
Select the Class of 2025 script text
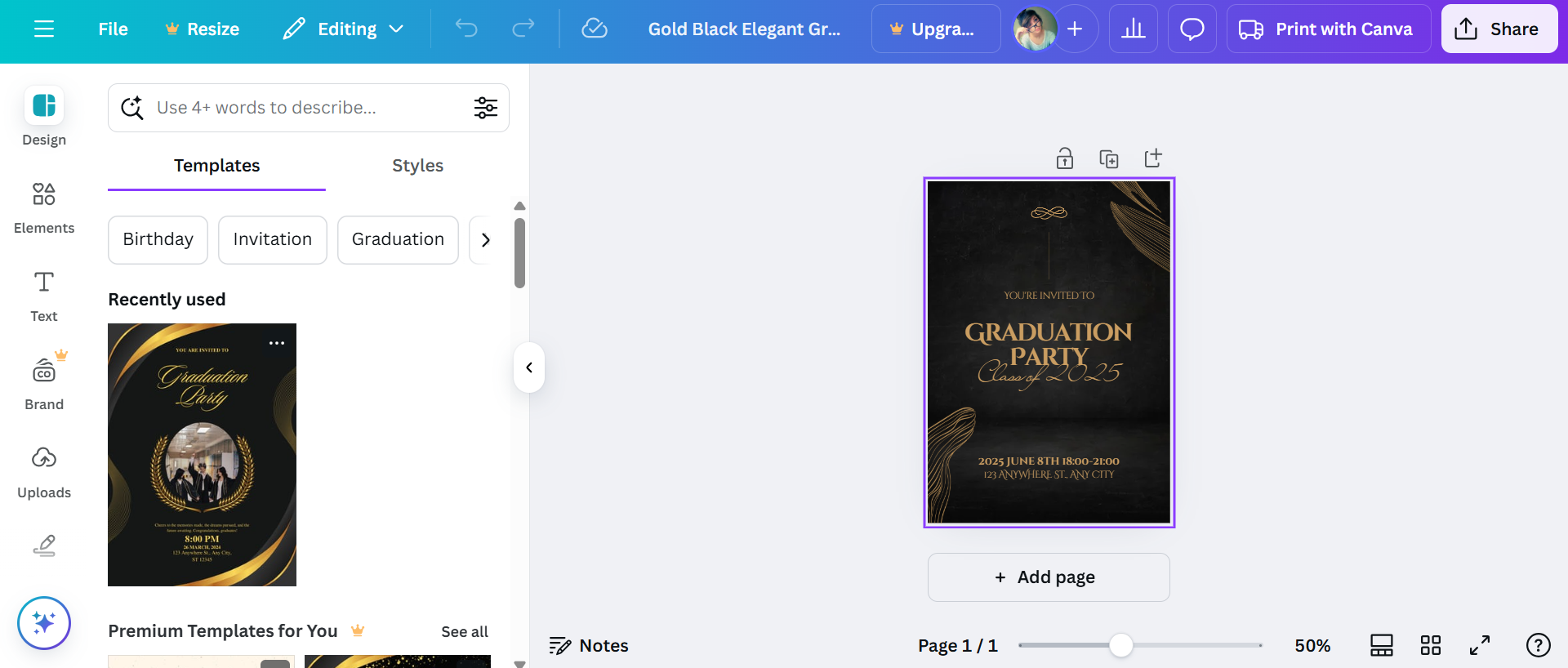[1049, 373]
